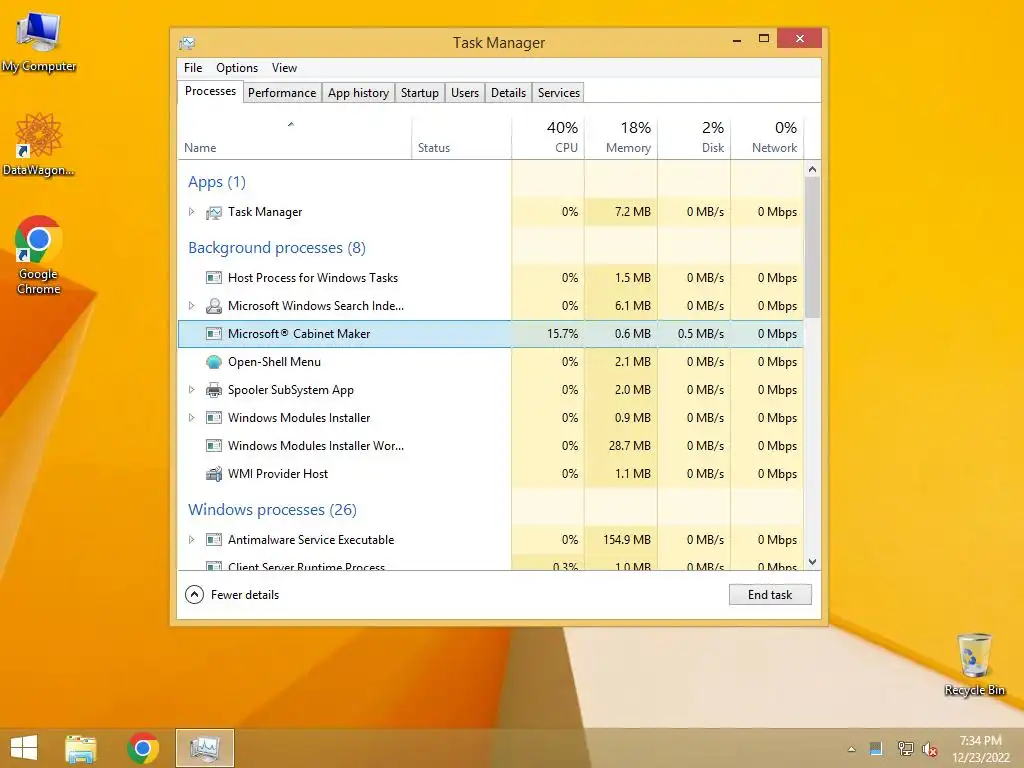Image resolution: width=1024 pixels, height=768 pixels.
Task: Sort processes by Disk column
Action: pyautogui.click(x=694, y=138)
